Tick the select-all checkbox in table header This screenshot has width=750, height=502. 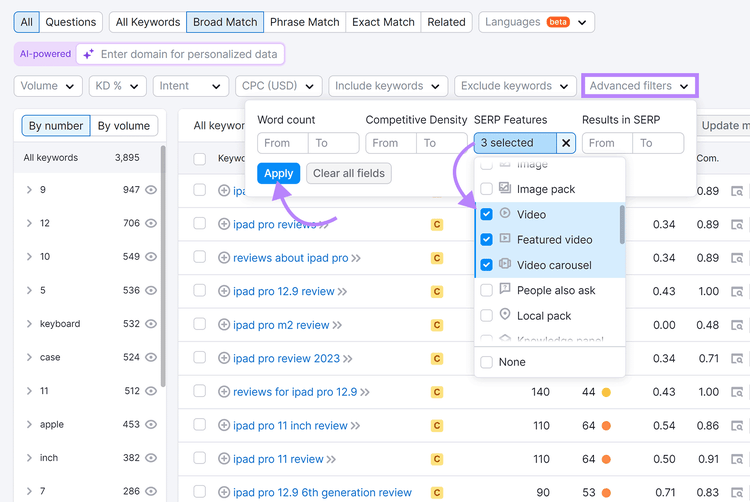199,159
